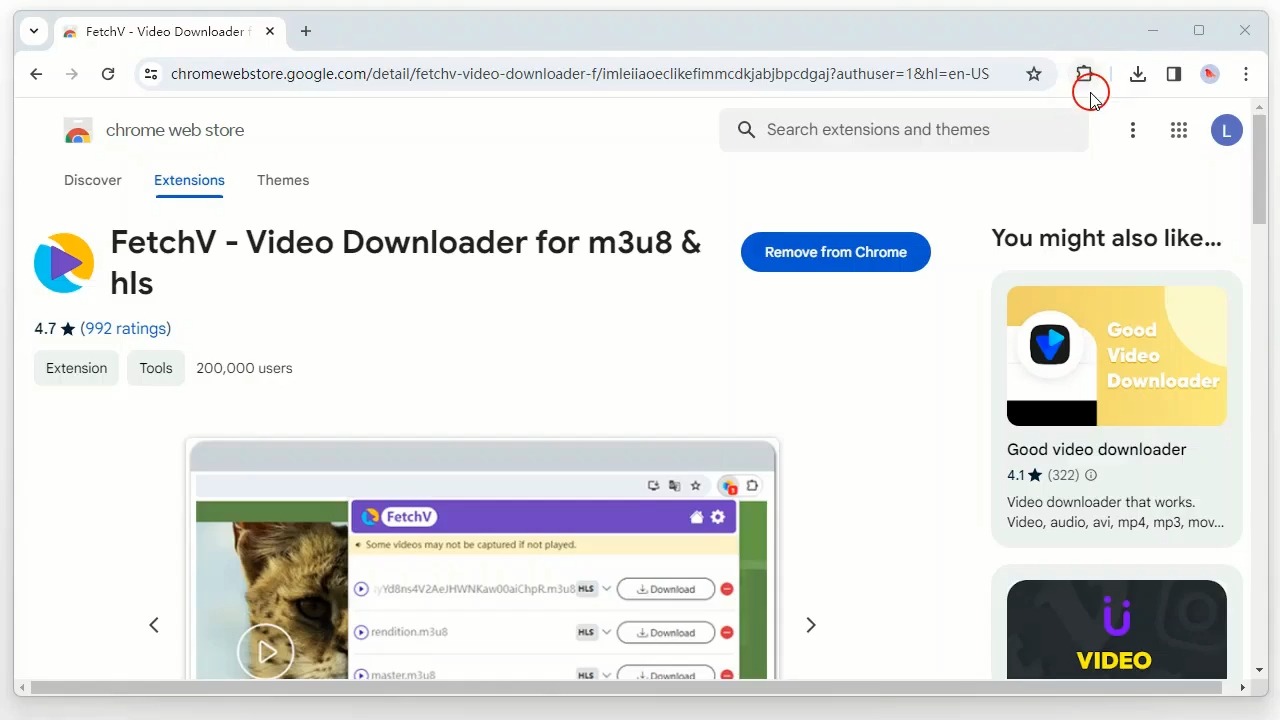Viewport: 1280px width, 720px height.
Task: Select the chromewebstore URL in address bar
Action: point(580,74)
